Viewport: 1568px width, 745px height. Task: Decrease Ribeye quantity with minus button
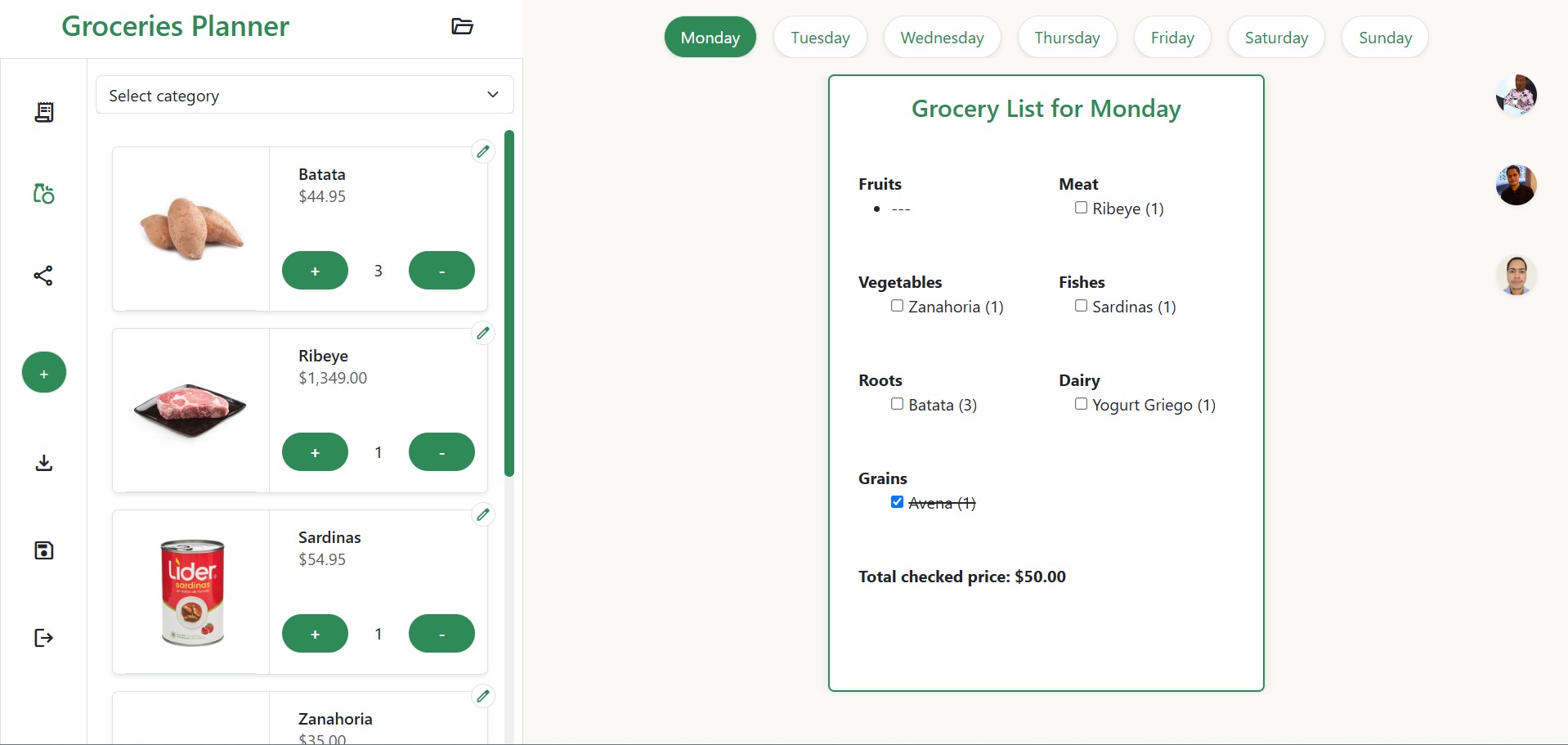pos(441,452)
